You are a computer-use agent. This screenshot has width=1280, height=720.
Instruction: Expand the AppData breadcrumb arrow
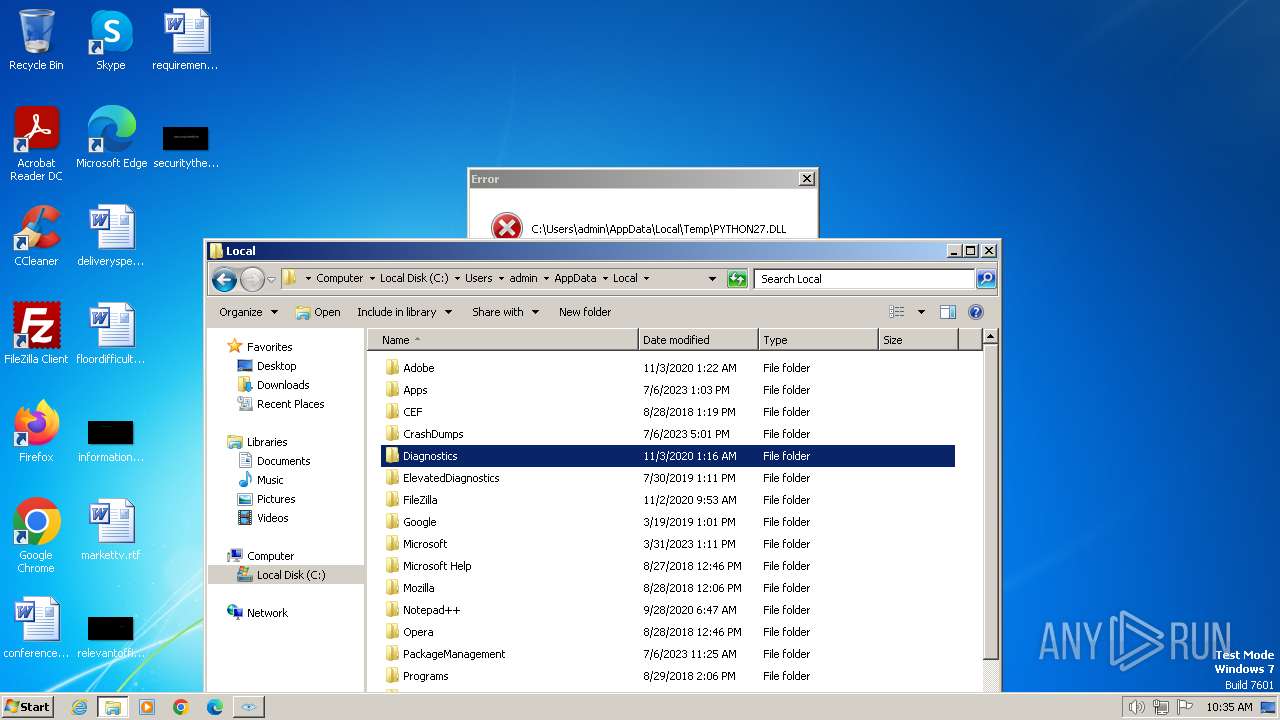[x=603, y=279]
